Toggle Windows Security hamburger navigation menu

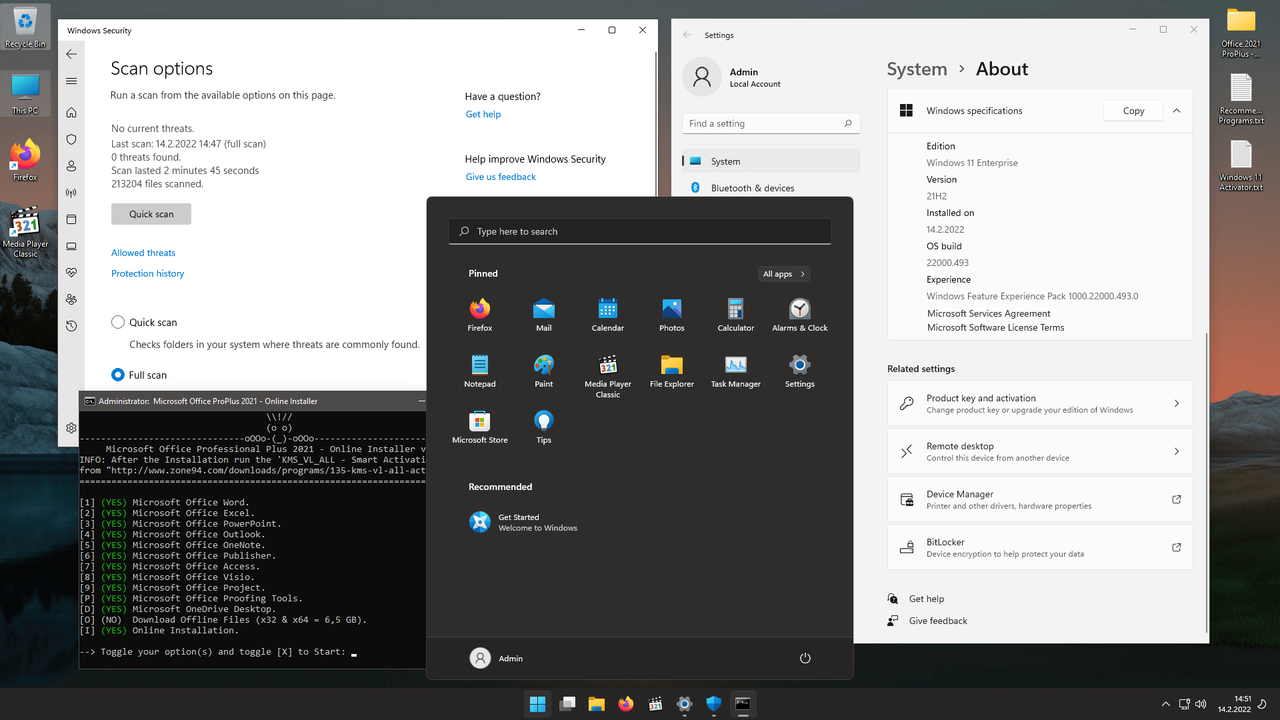(x=71, y=81)
